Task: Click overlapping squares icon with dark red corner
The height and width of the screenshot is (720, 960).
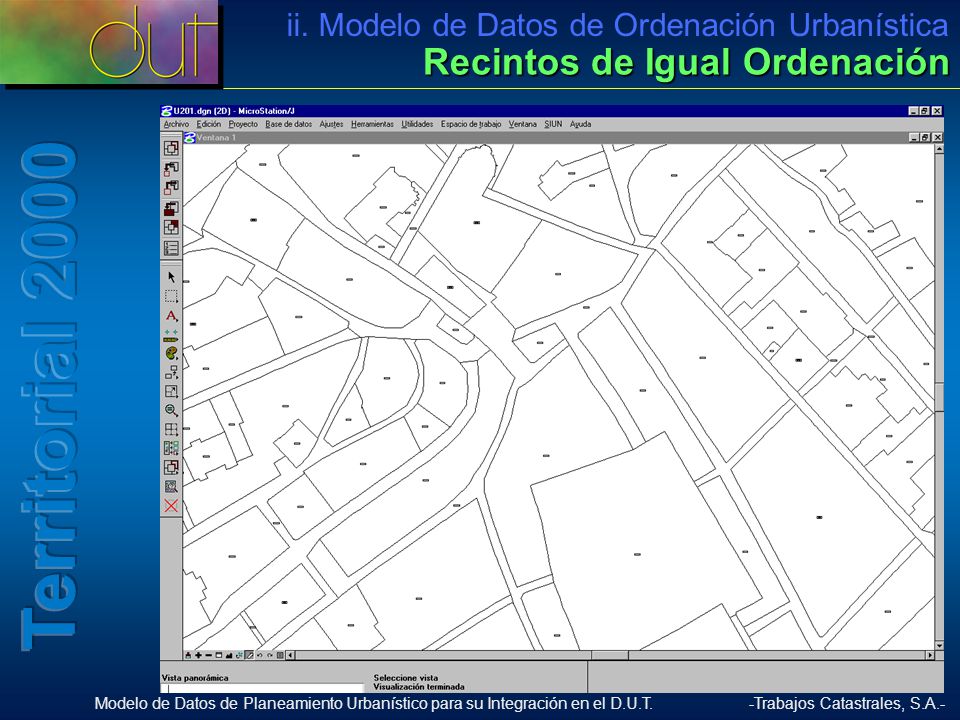Action: click(171, 228)
